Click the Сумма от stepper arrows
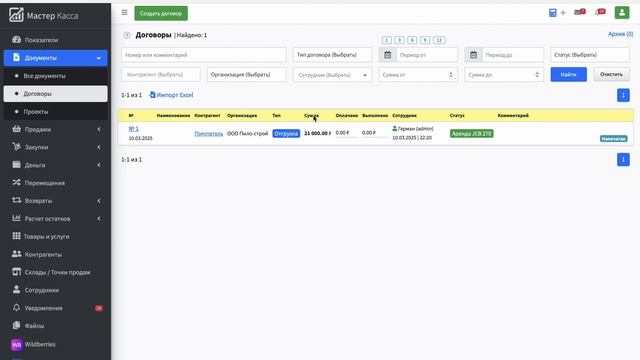Viewport: 640px width, 360px height. coord(451,75)
